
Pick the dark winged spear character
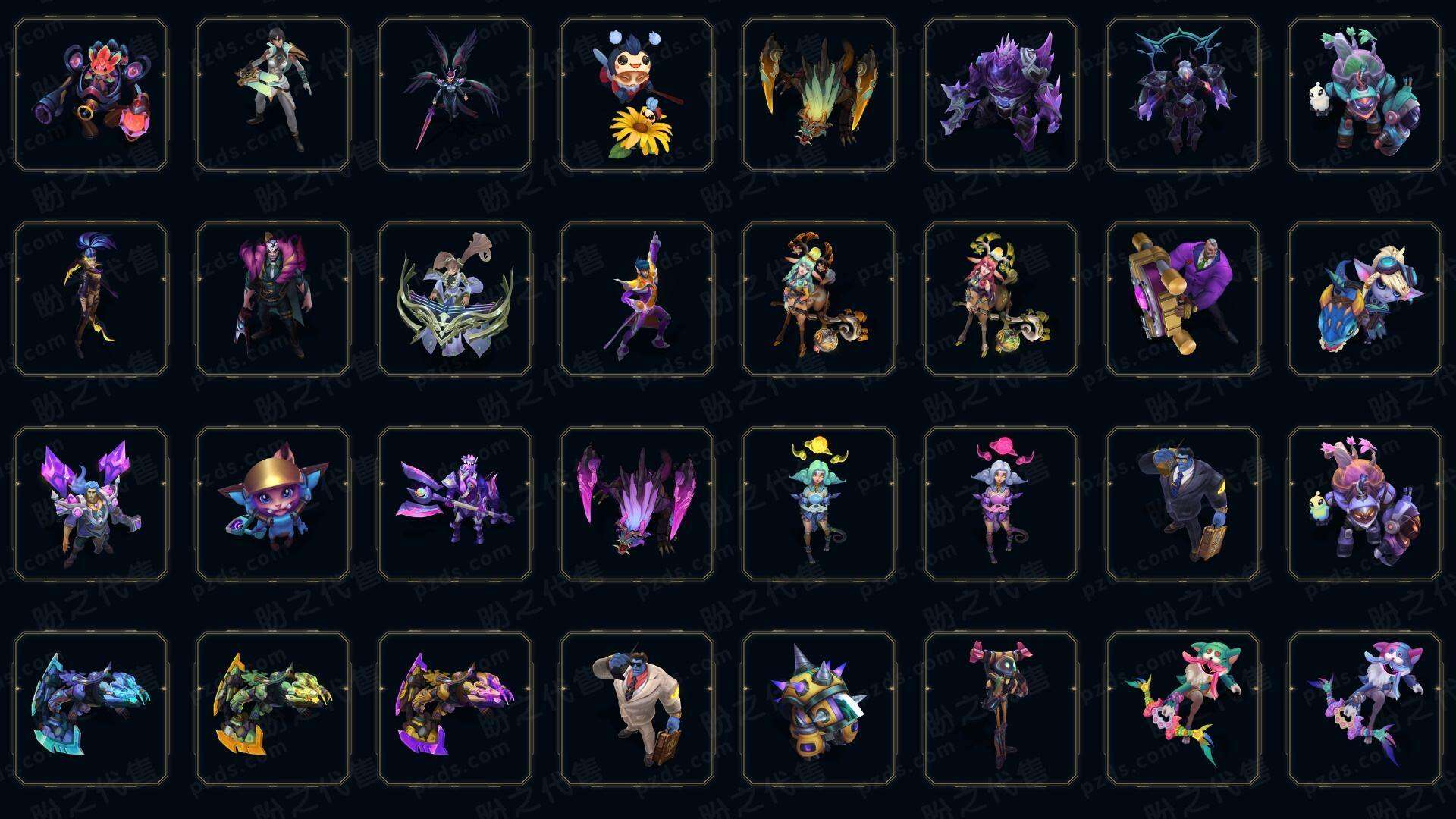tap(455, 95)
